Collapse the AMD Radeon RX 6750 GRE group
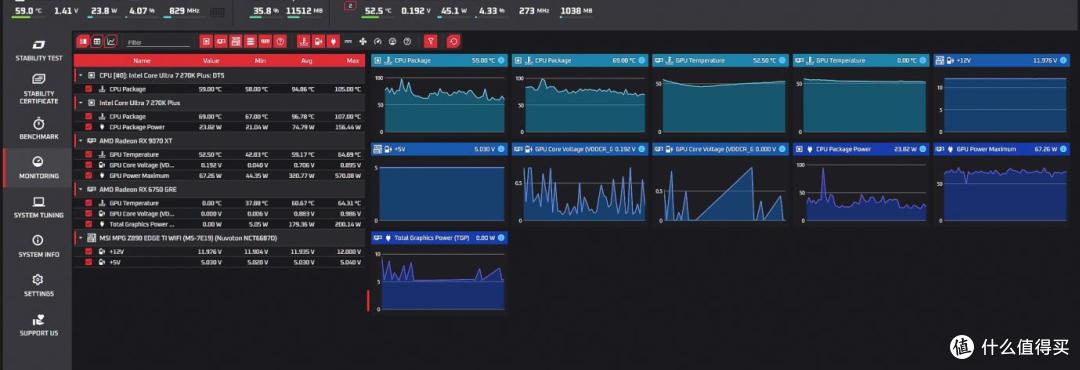 (81, 189)
